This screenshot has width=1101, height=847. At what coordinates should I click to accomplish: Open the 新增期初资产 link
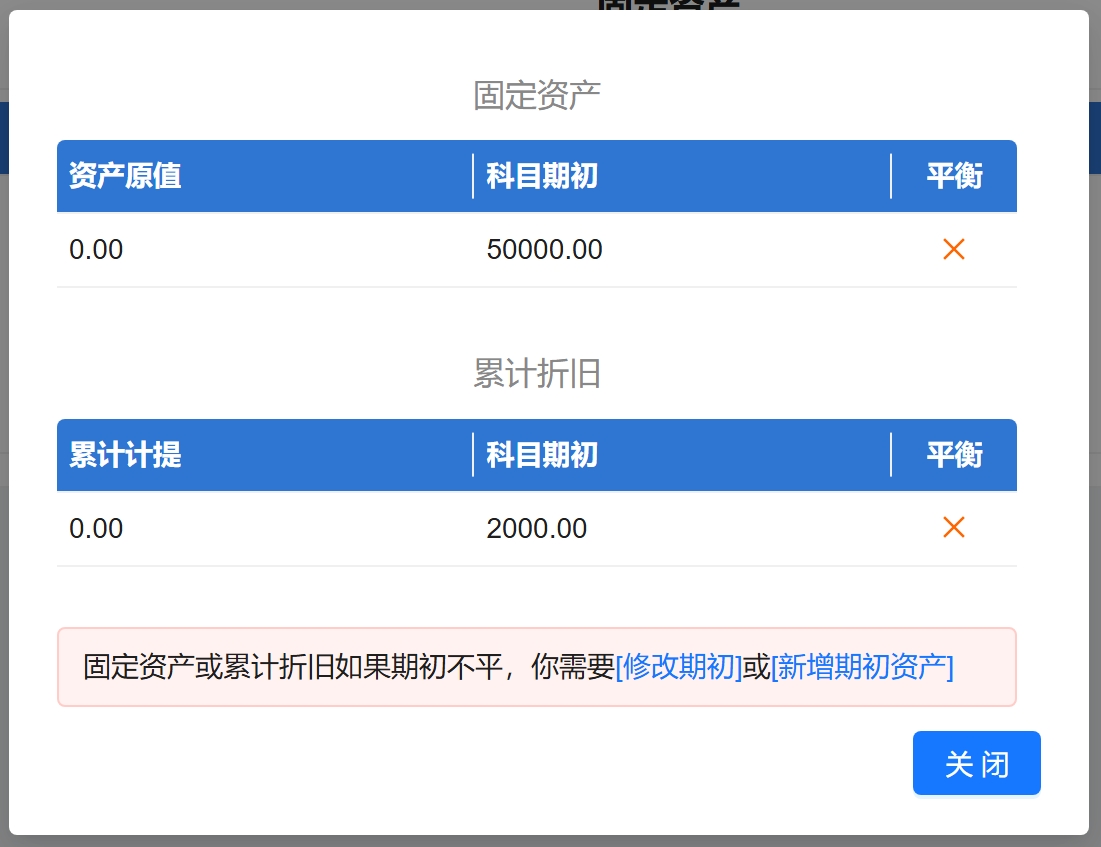(x=862, y=667)
